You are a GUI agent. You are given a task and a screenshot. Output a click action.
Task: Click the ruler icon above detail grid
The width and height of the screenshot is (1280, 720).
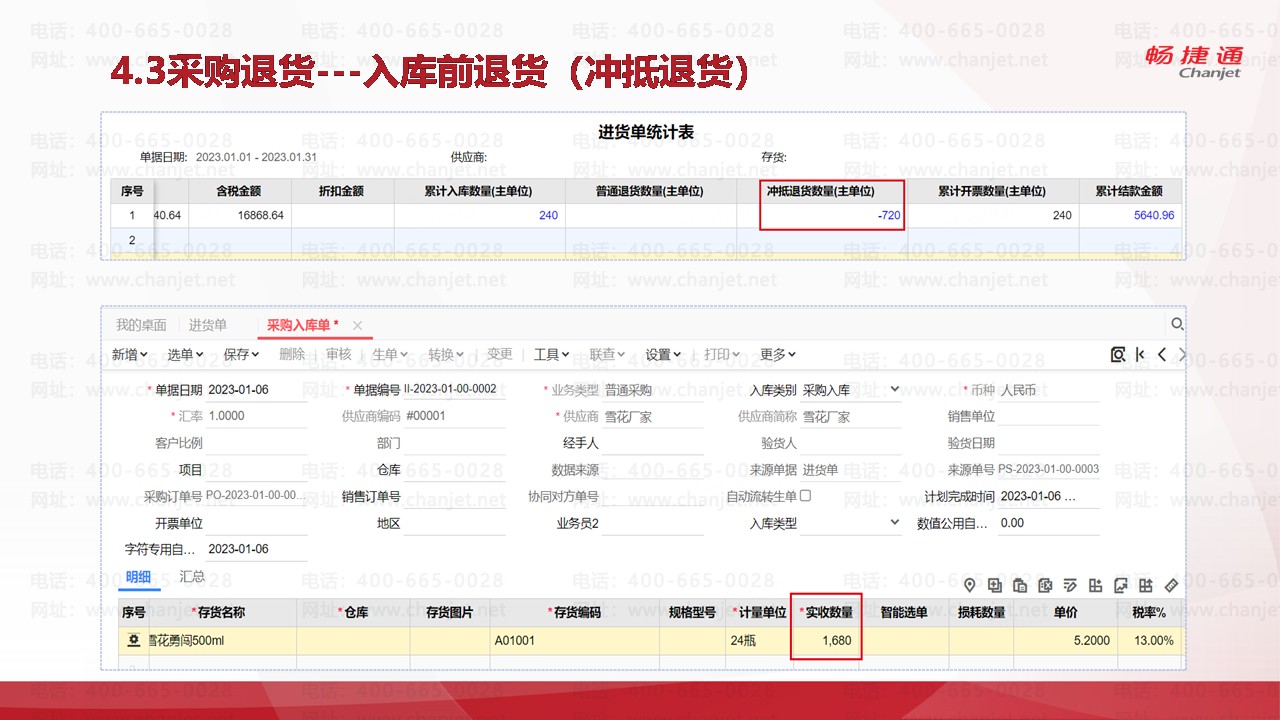1172,586
